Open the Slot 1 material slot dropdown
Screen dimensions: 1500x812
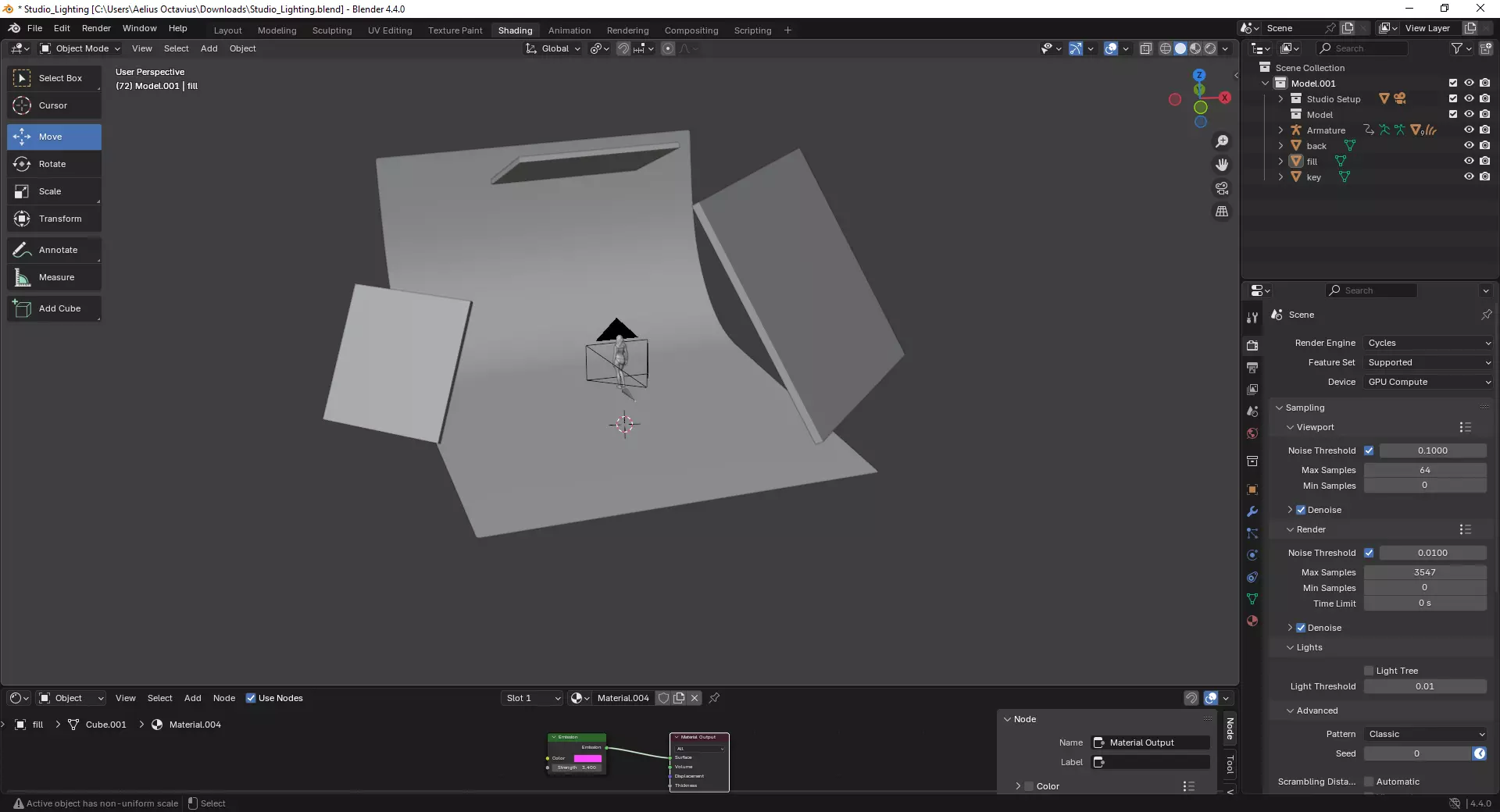[x=532, y=698]
